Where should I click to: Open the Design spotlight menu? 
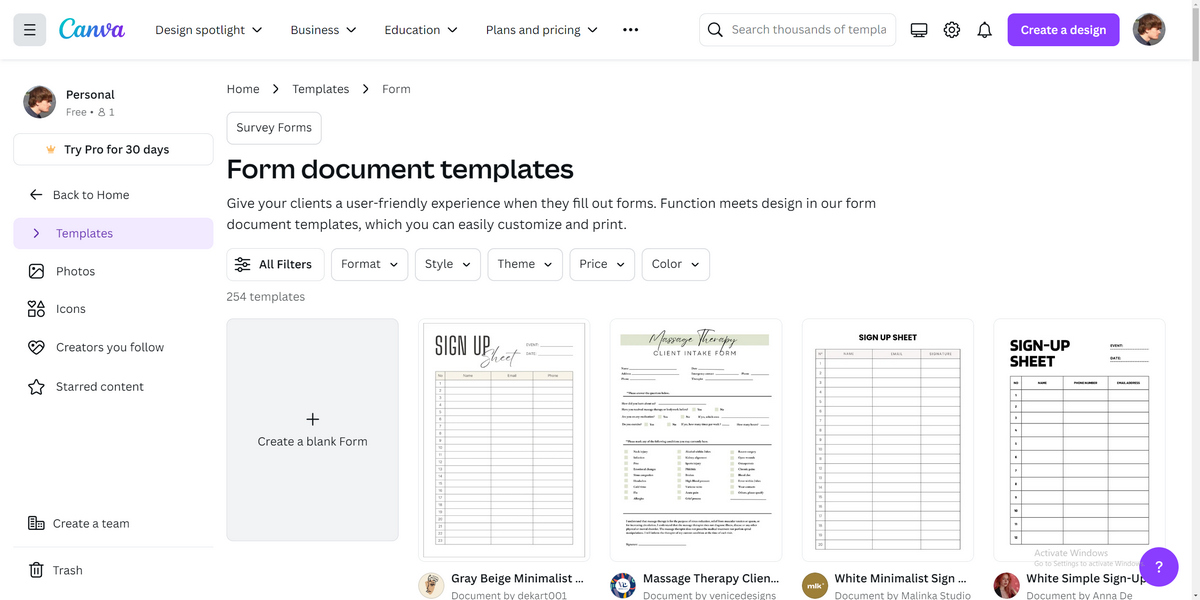(x=209, y=30)
